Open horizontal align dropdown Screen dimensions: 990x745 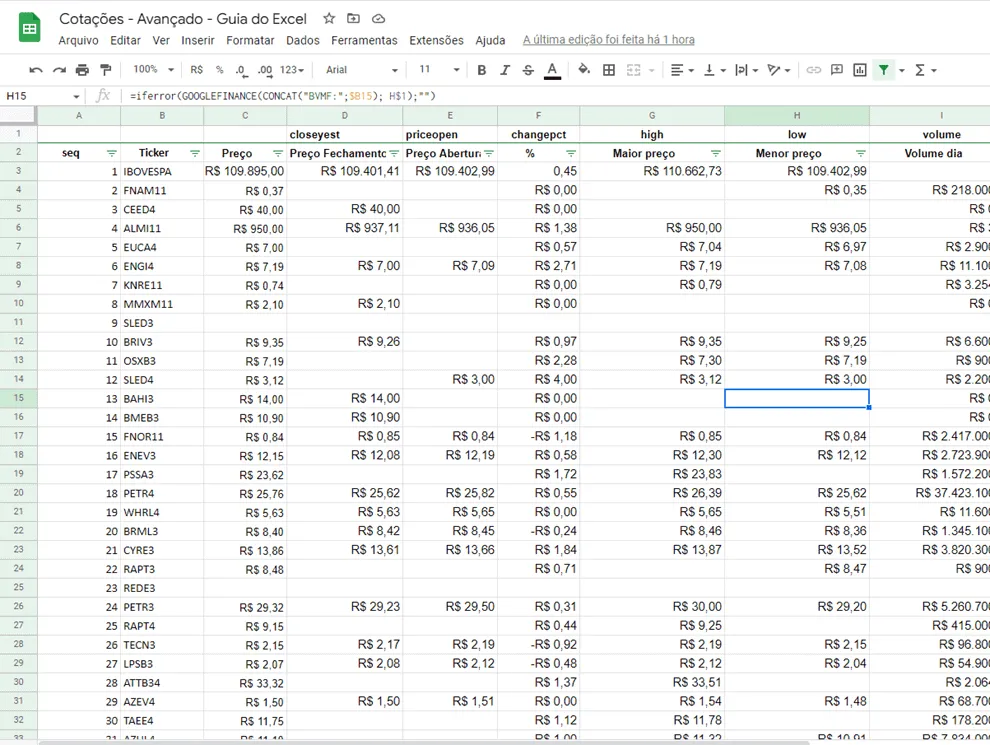682,70
